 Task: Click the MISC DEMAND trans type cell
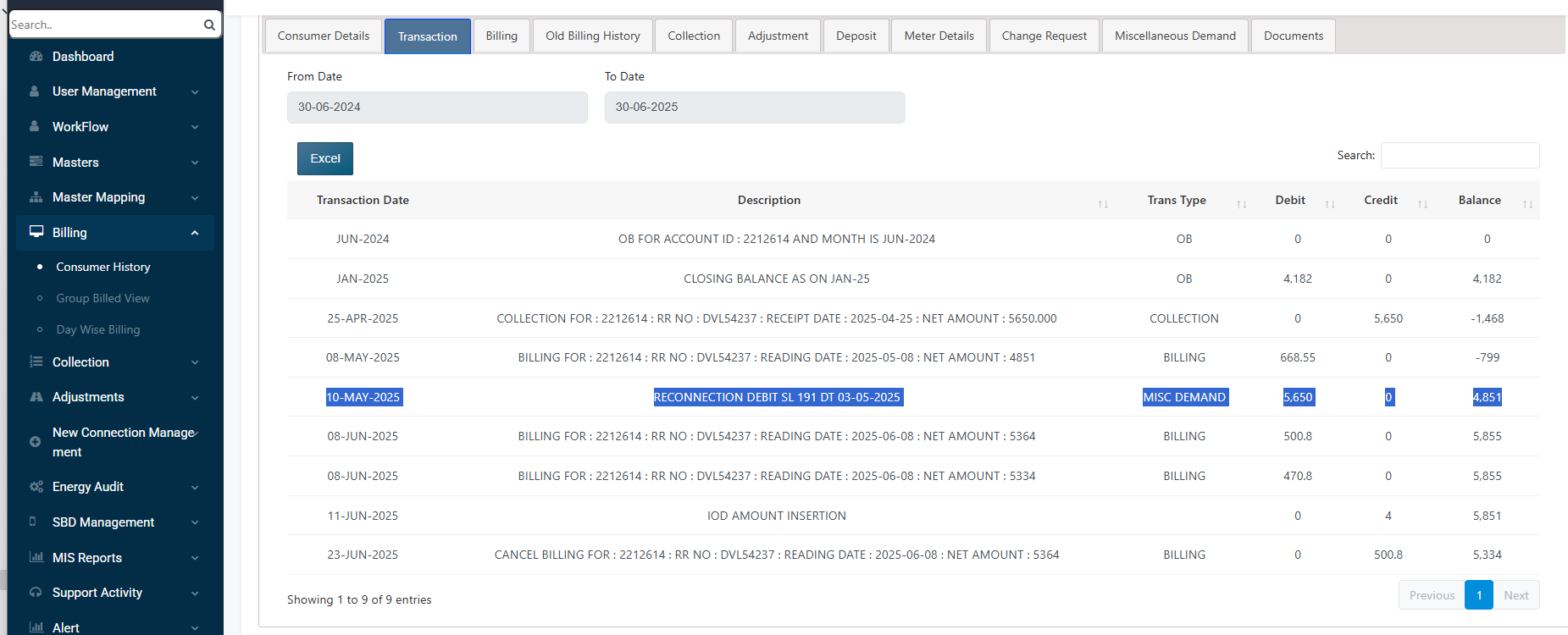1184,397
